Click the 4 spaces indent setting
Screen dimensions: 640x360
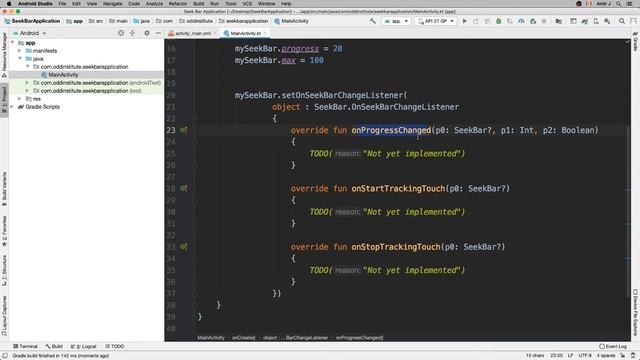(x=606, y=356)
